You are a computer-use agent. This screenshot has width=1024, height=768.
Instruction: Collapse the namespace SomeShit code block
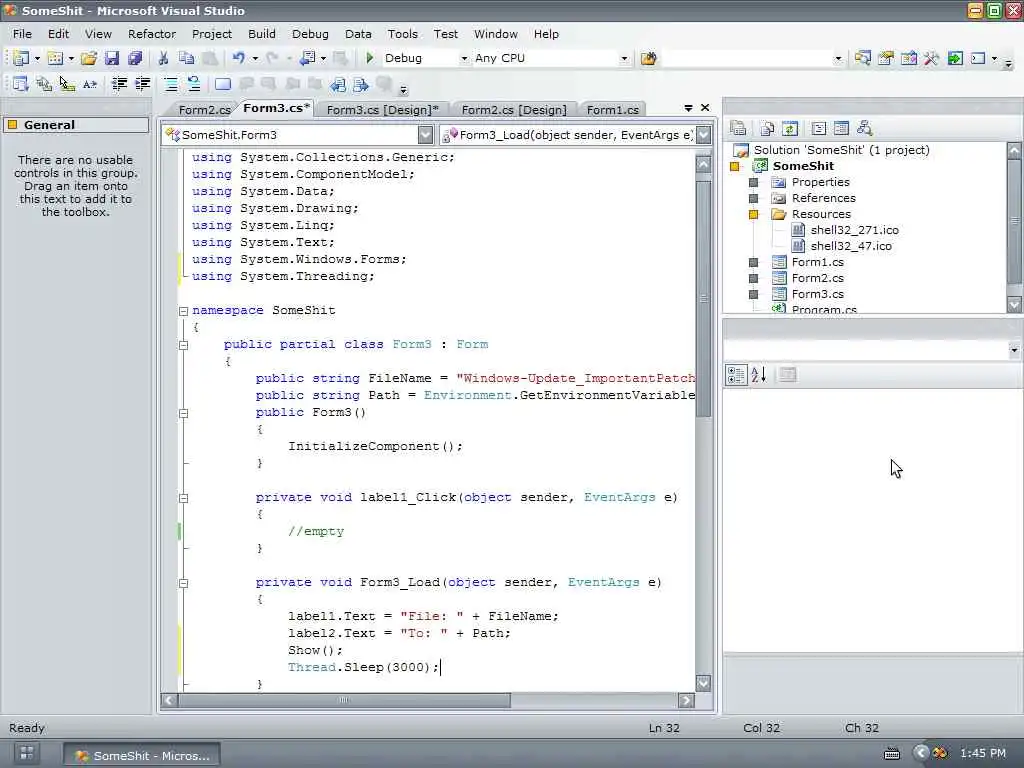pyautogui.click(x=184, y=311)
